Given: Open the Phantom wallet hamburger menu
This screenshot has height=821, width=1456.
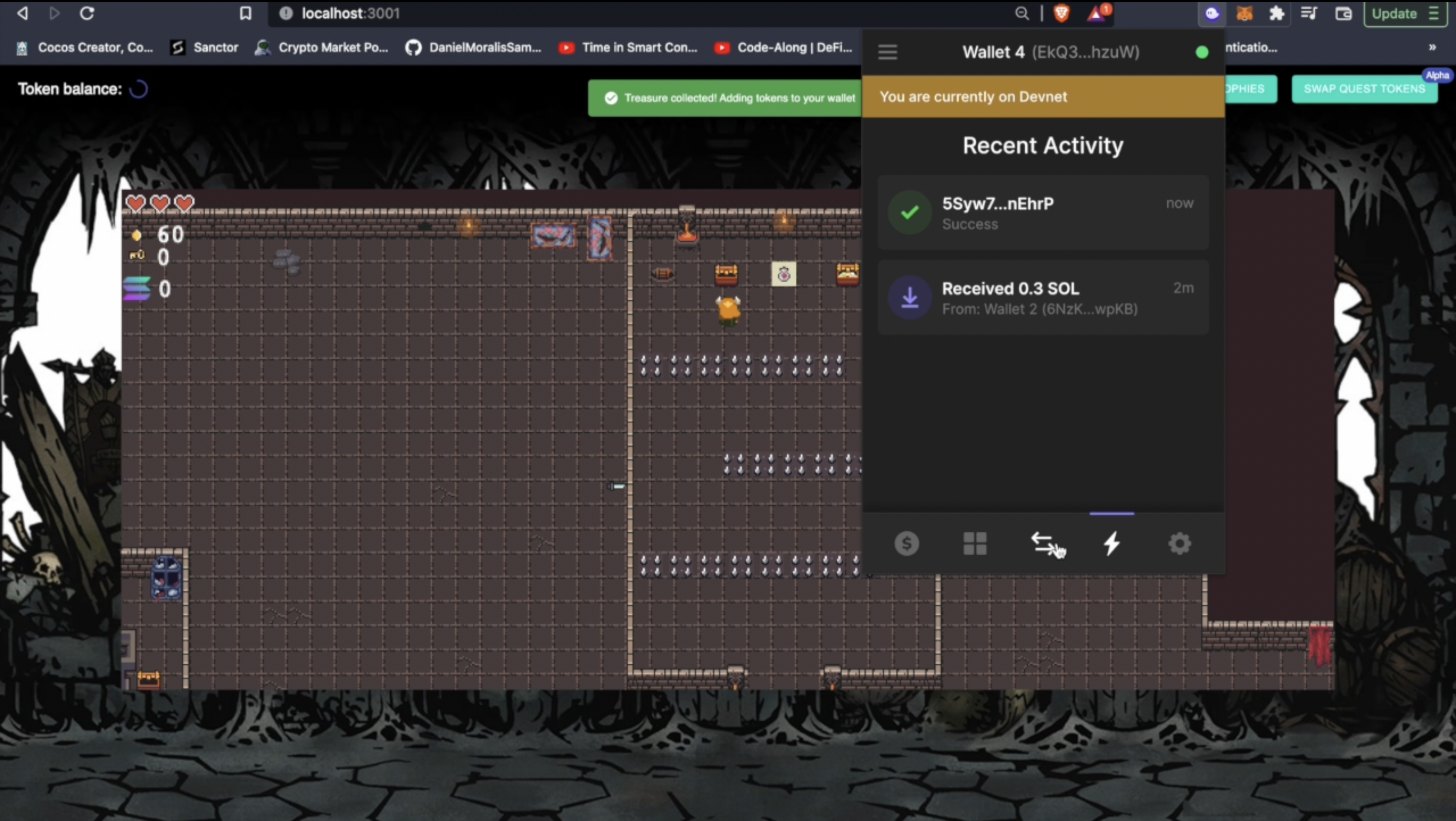Looking at the screenshot, I should 887,52.
